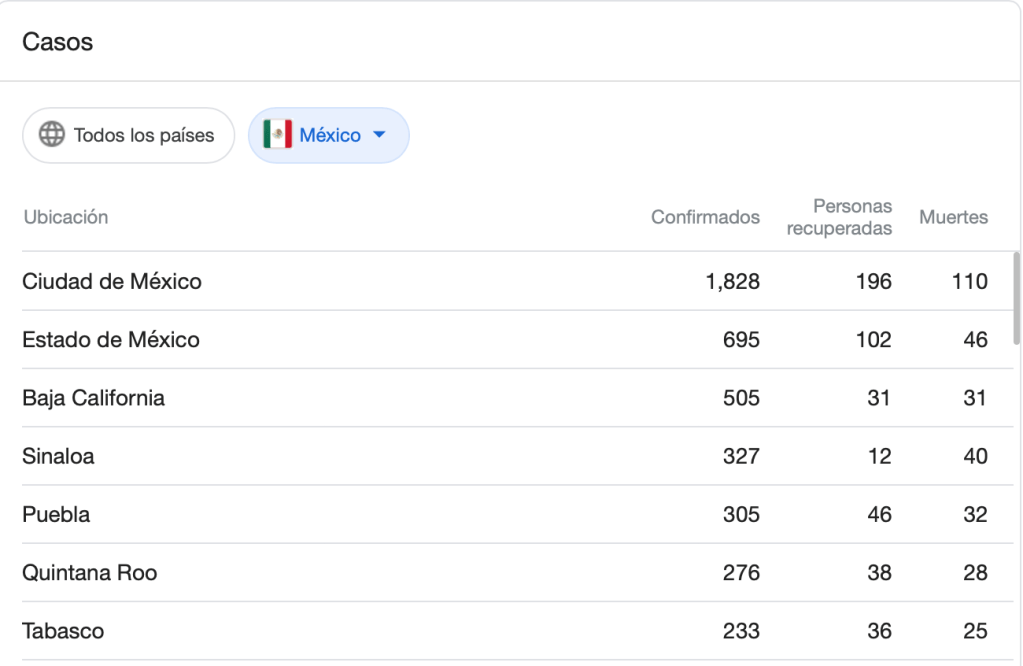Viewport: 1023px width, 666px height.
Task: Click the Personas recuperadas column header
Action: click(839, 217)
